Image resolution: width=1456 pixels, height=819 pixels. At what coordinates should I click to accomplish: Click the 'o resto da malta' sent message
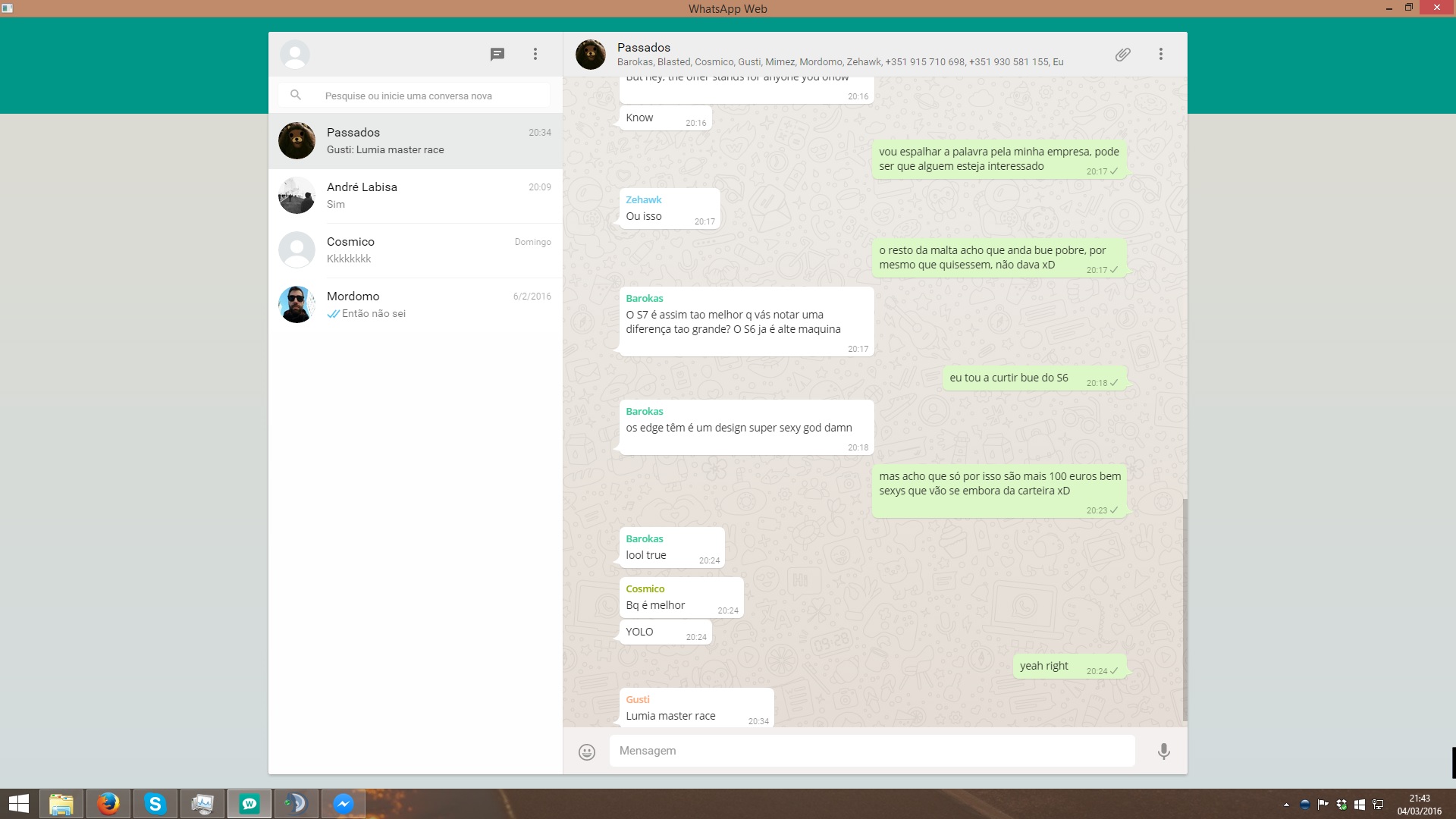click(x=999, y=258)
